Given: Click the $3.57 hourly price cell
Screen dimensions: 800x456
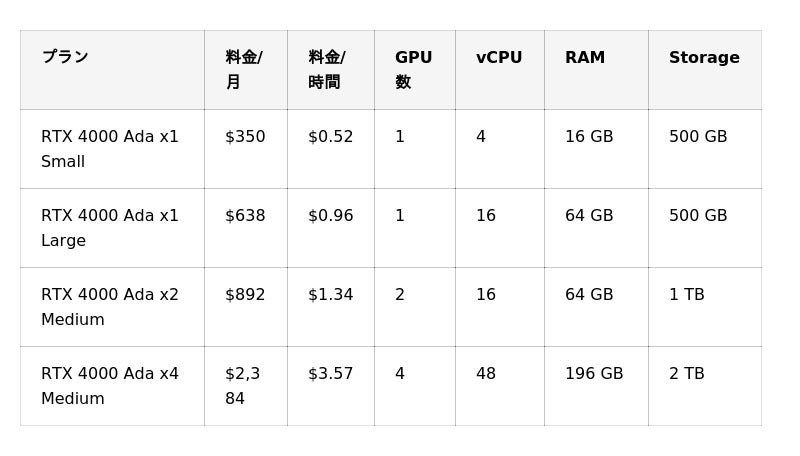Looking at the screenshot, I should [x=330, y=374].
